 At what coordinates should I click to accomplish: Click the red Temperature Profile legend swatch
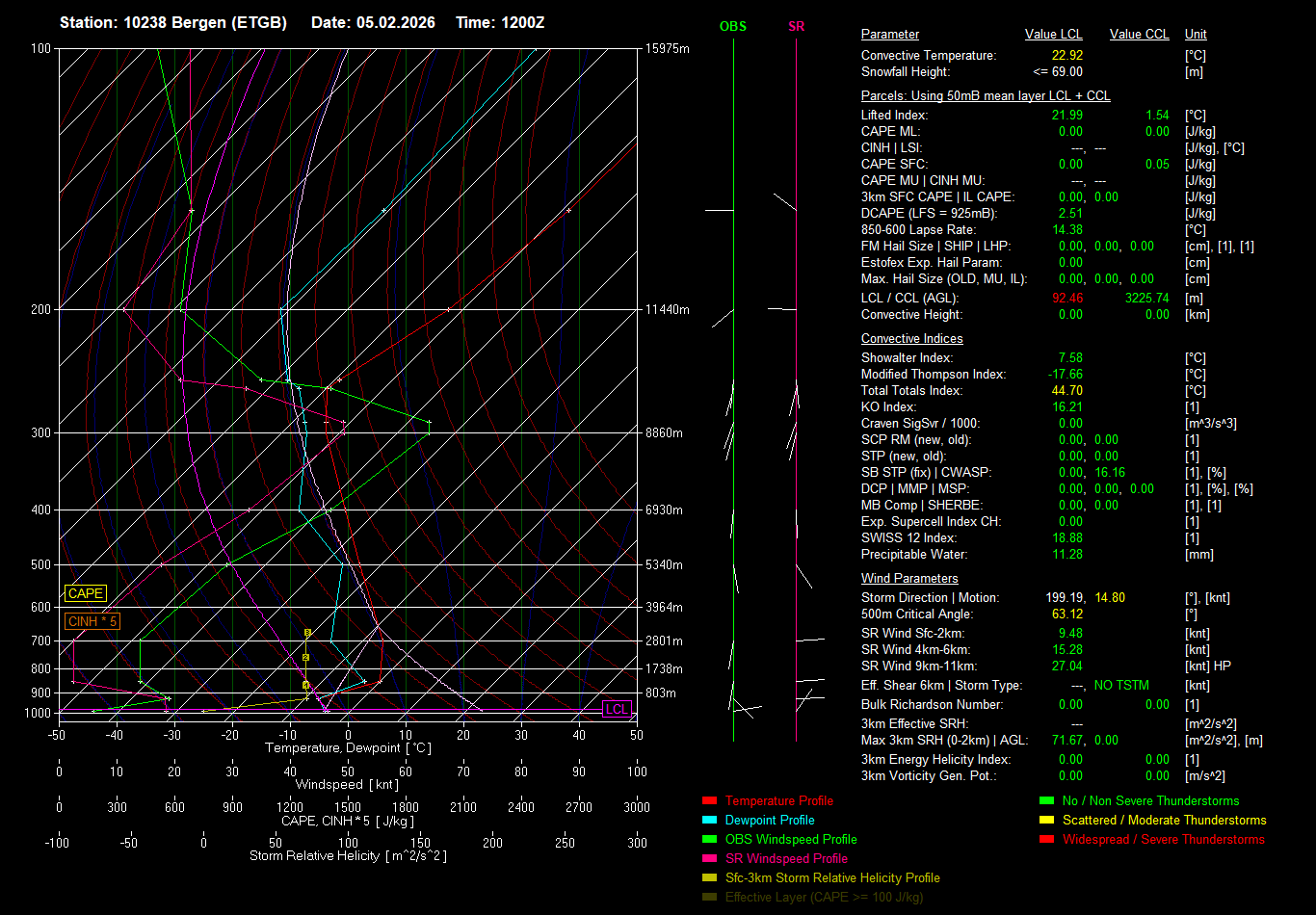click(709, 801)
